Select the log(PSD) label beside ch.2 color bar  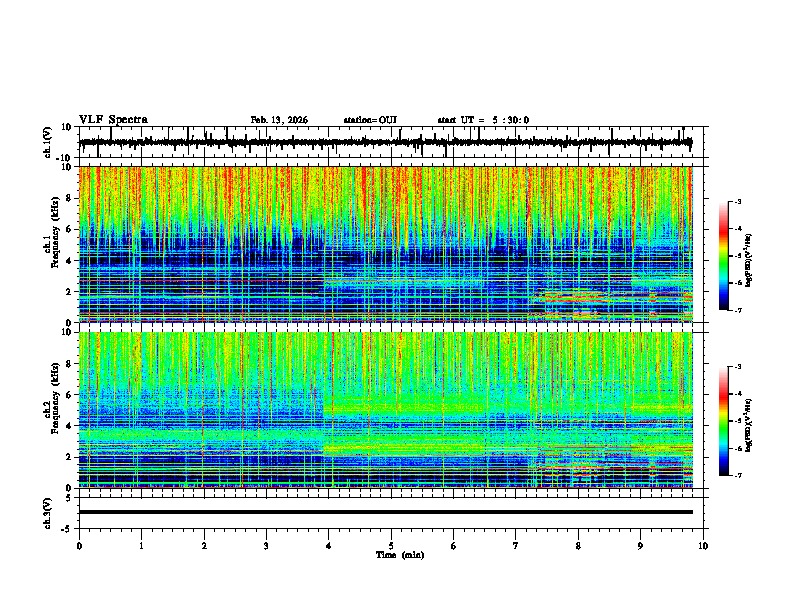[749, 425]
